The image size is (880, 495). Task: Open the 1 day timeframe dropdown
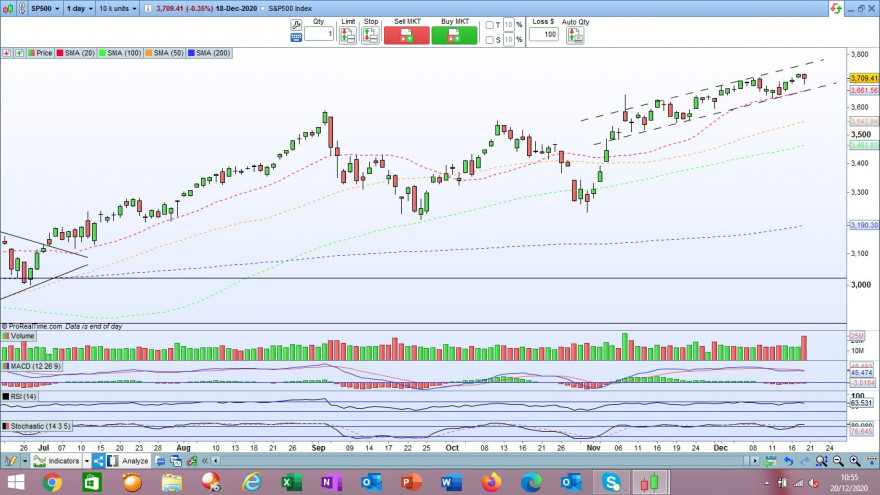(x=80, y=8)
